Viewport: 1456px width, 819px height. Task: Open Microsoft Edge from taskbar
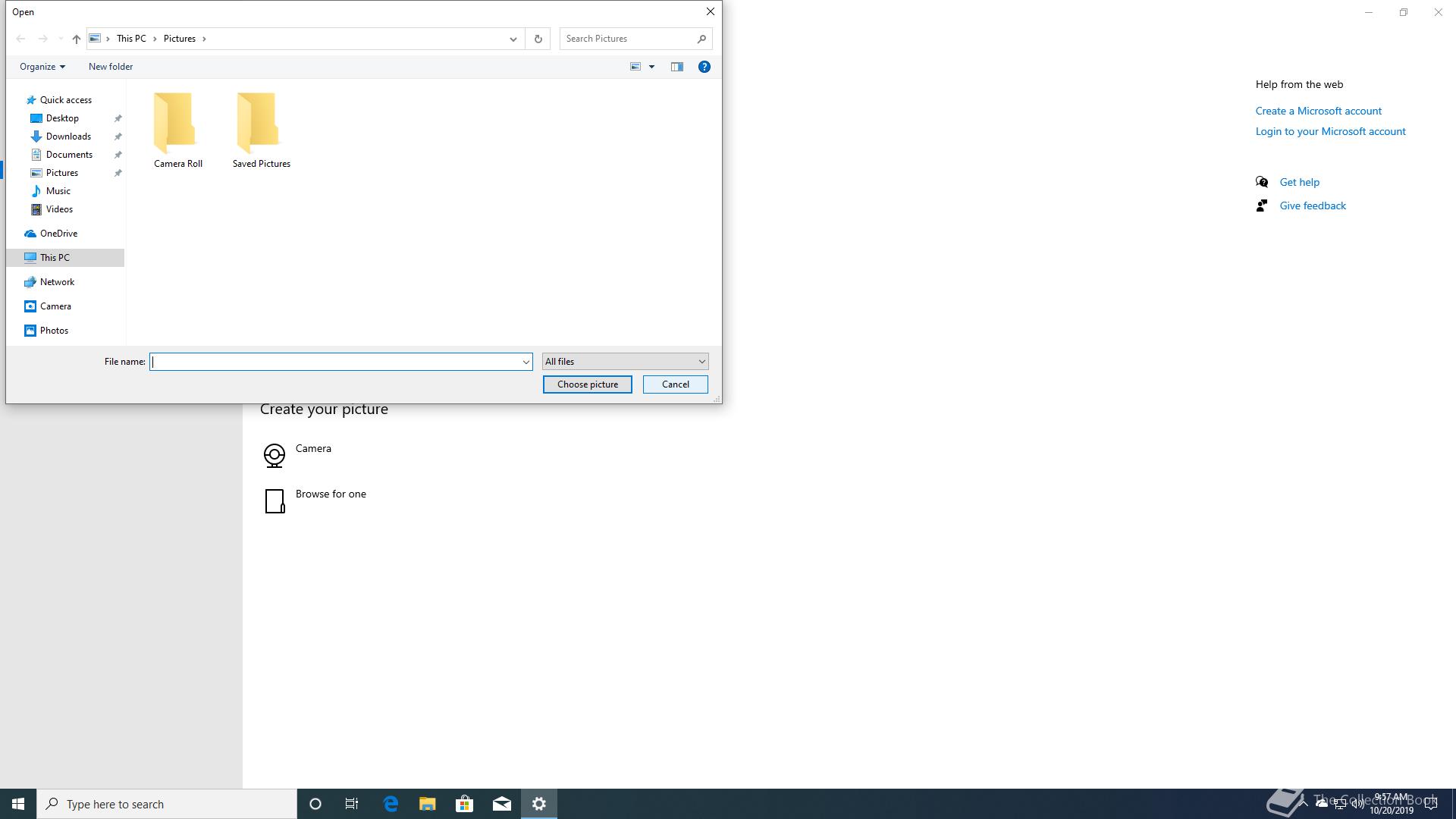coord(391,804)
